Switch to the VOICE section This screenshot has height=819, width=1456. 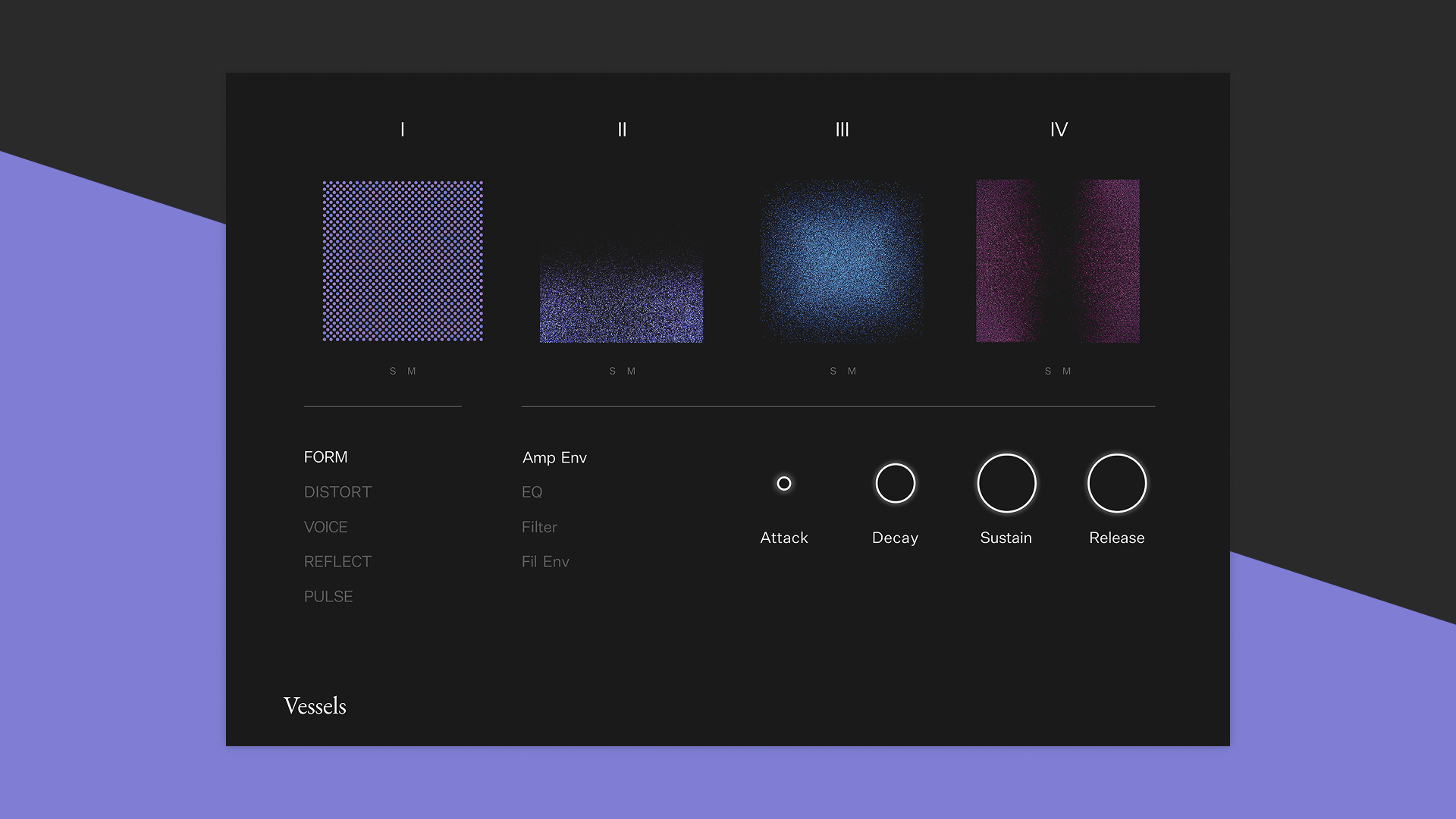326,527
